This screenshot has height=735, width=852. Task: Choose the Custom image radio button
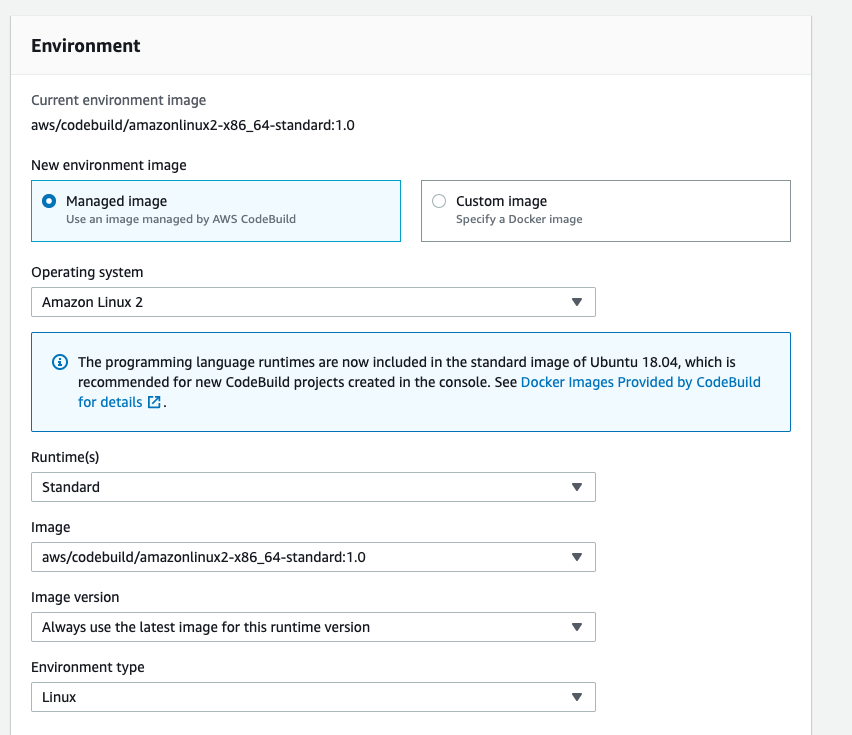[438, 201]
